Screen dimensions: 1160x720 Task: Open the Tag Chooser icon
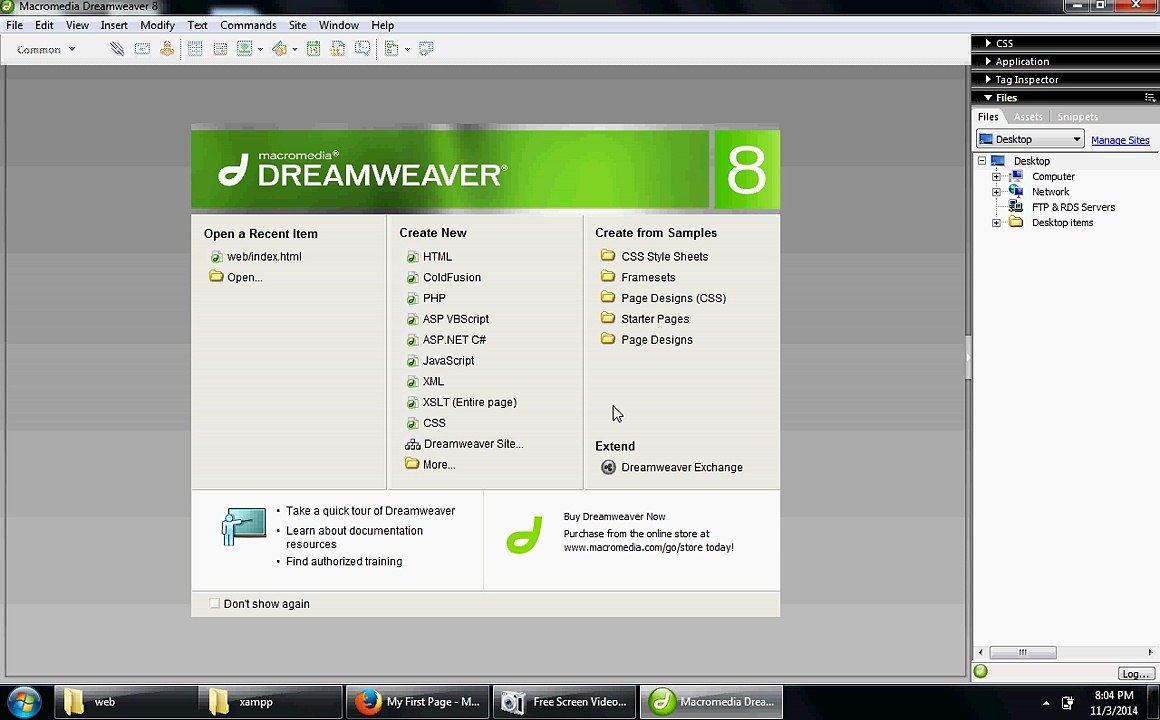(x=426, y=49)
